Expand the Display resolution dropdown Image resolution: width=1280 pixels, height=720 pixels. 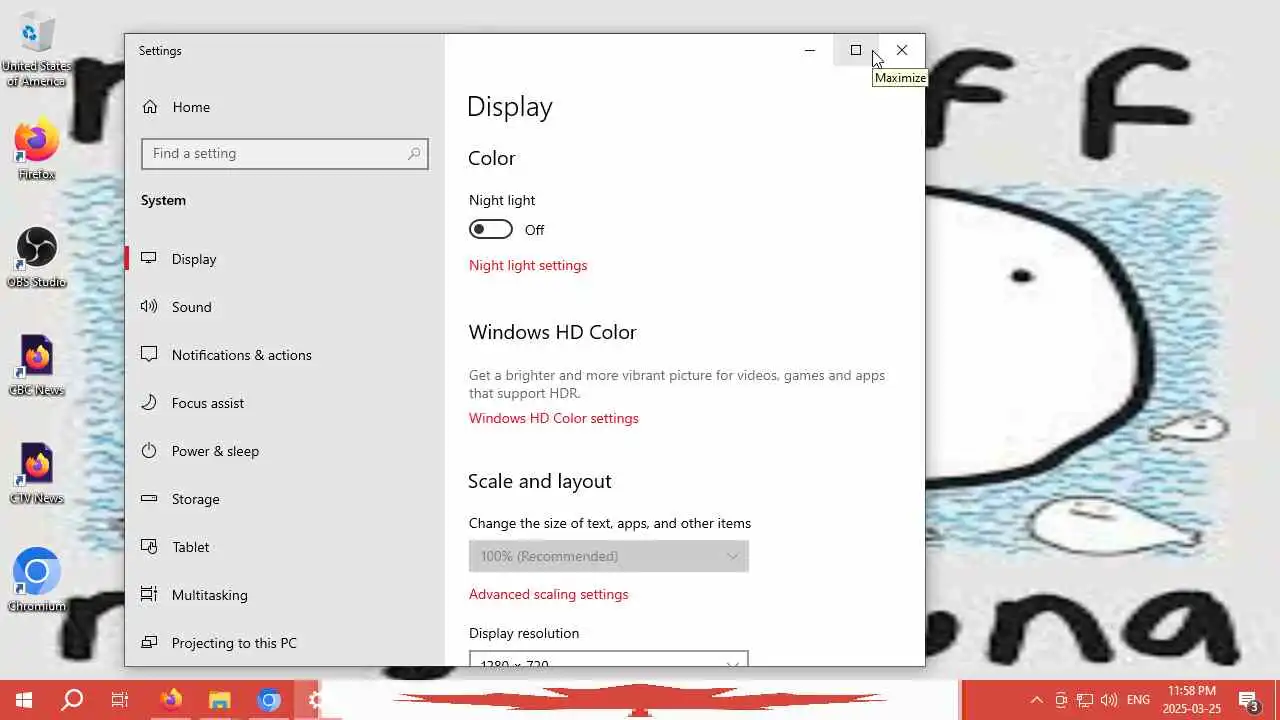[x=608, y=659]
